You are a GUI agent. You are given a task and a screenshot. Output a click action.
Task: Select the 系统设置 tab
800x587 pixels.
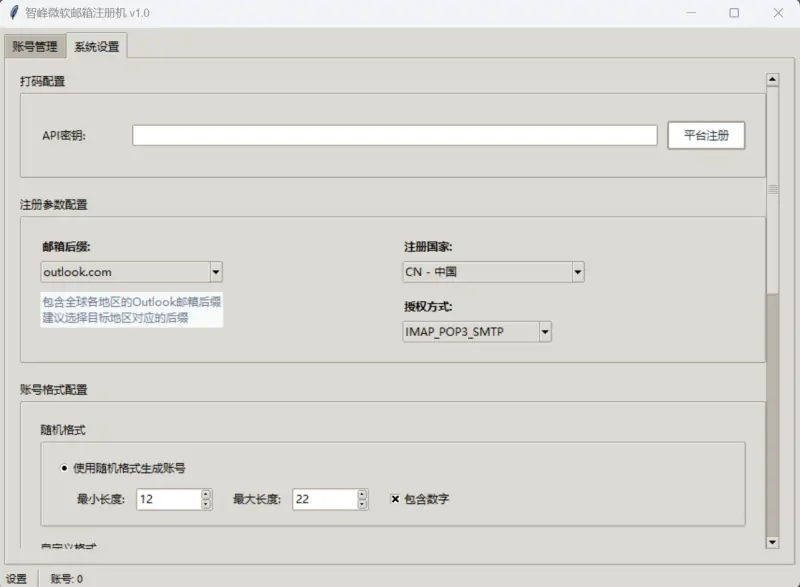pyautogui.click(x=99, y=45)
